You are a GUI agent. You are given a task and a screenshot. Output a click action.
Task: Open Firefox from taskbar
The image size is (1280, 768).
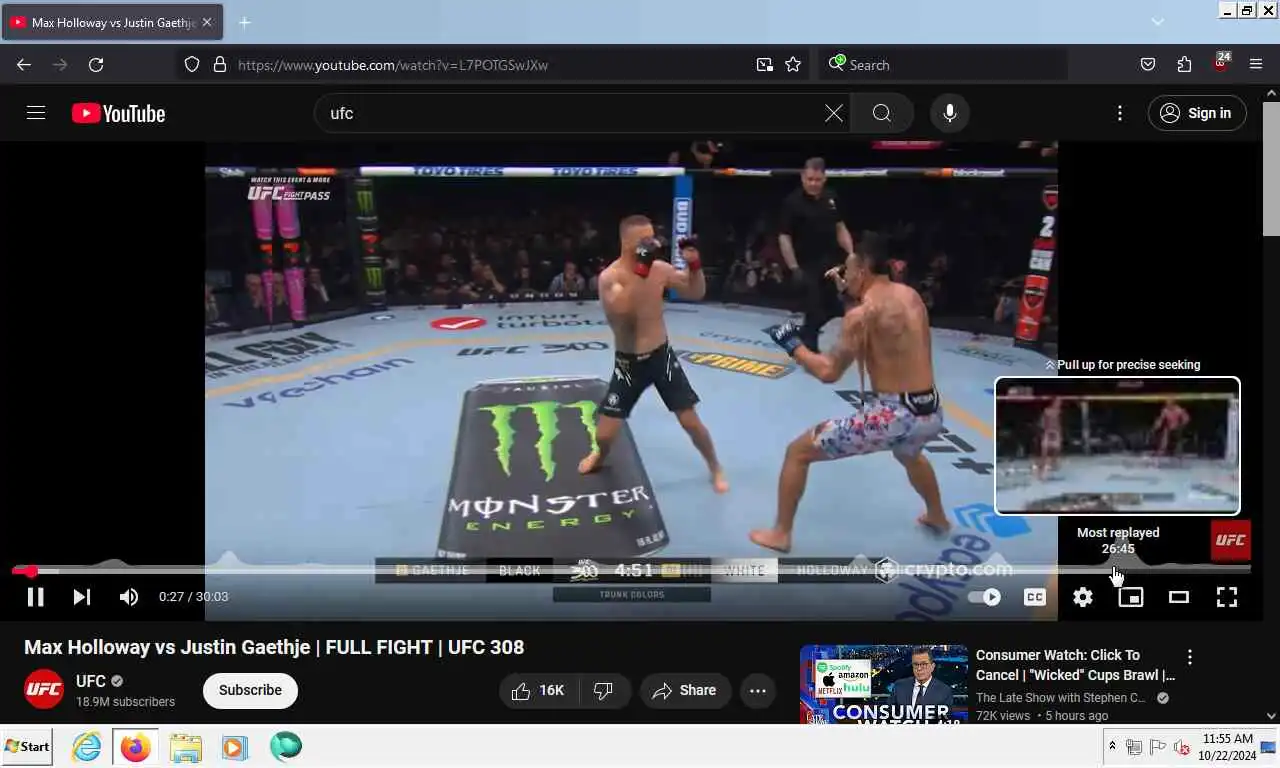pos(135,747)
